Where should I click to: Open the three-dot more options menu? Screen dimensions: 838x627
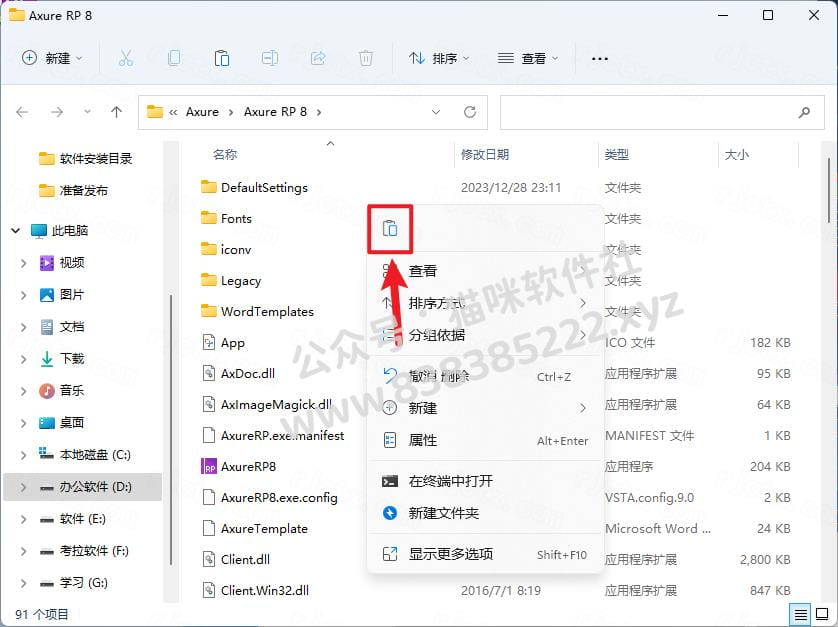click(600, 58)
